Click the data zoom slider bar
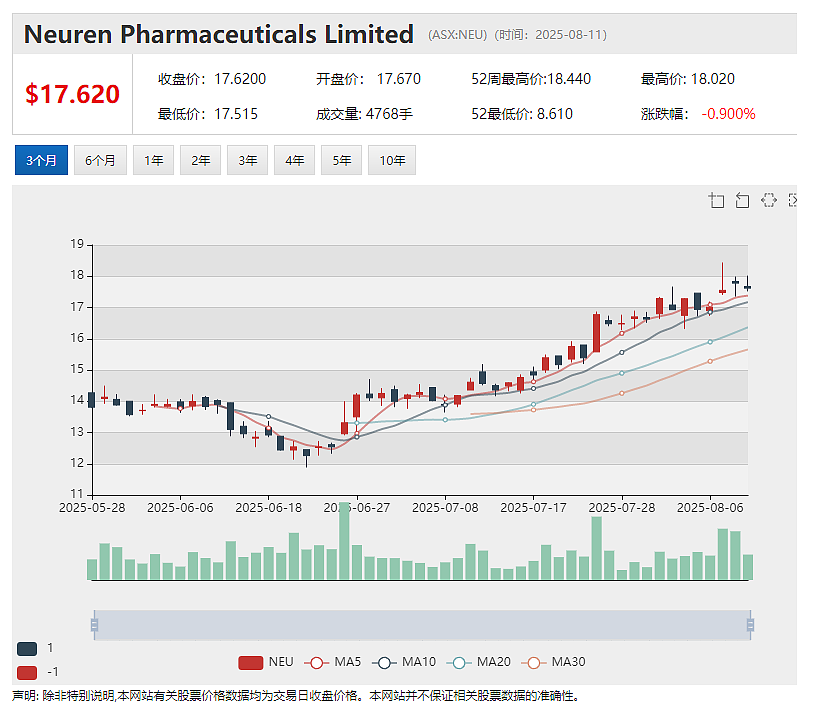815x710 pixels. (x=422, y=625)
